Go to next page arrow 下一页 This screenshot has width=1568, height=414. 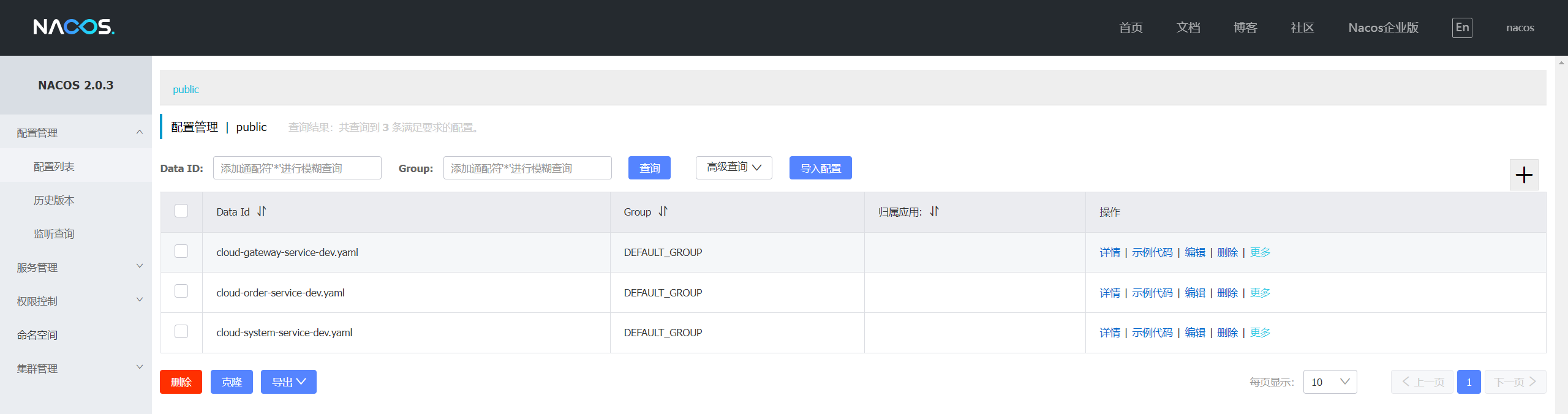[x=1515, y=382]
